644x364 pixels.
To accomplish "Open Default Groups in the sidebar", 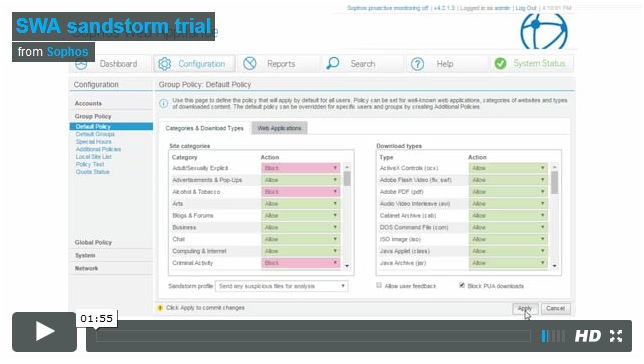I will point(95,134).
